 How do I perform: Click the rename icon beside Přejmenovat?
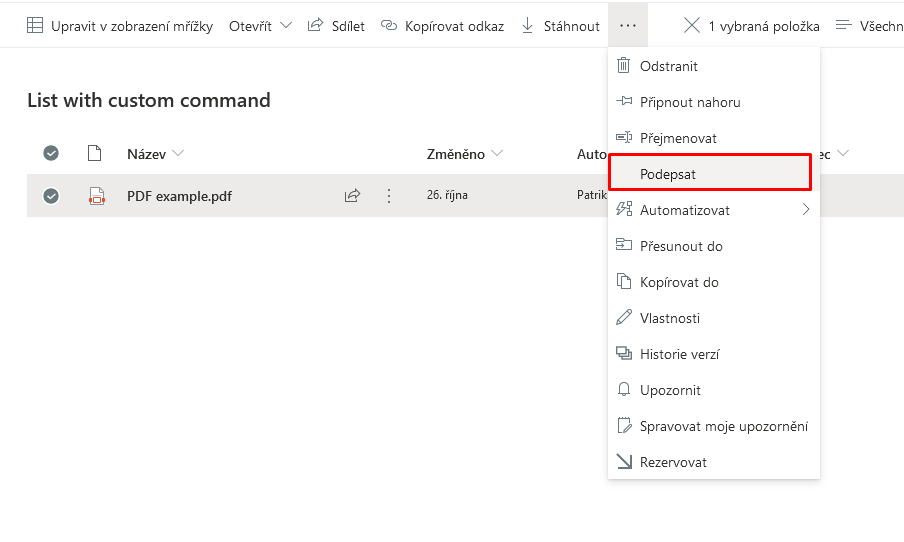pos(624,137)
